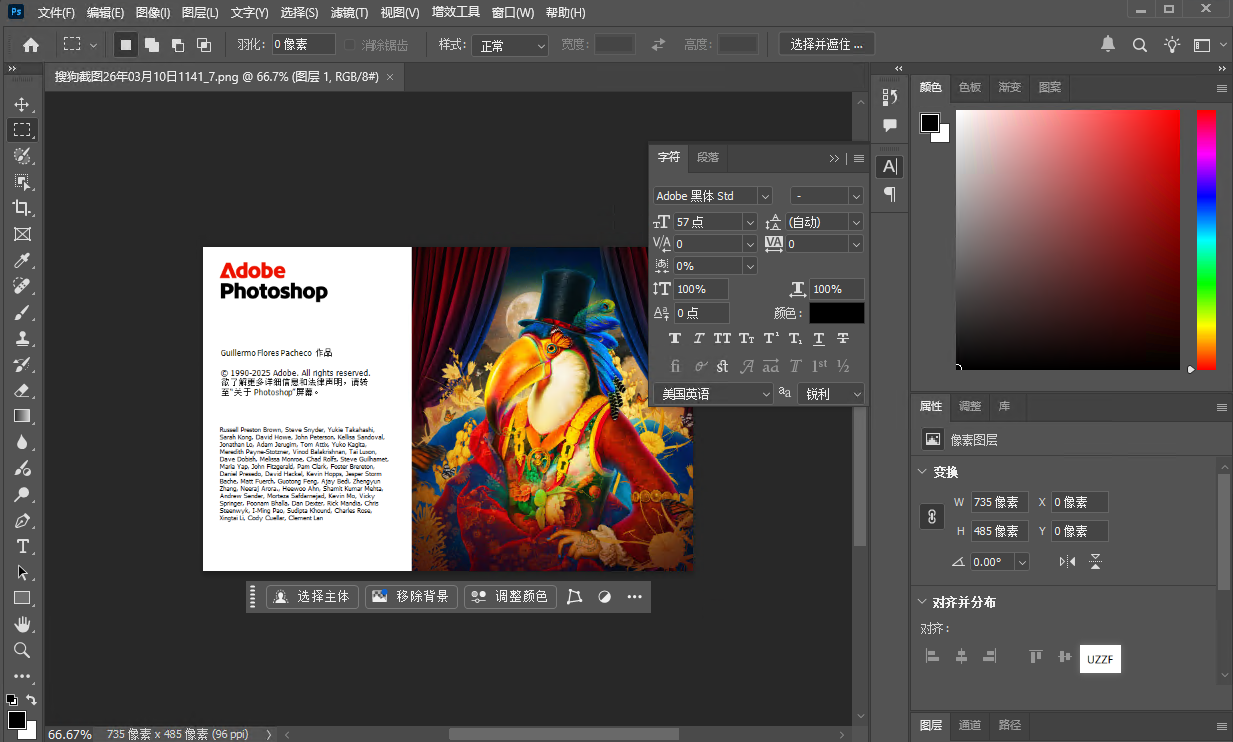Apply faux bold in the Character panel

[x=675, y=338]
